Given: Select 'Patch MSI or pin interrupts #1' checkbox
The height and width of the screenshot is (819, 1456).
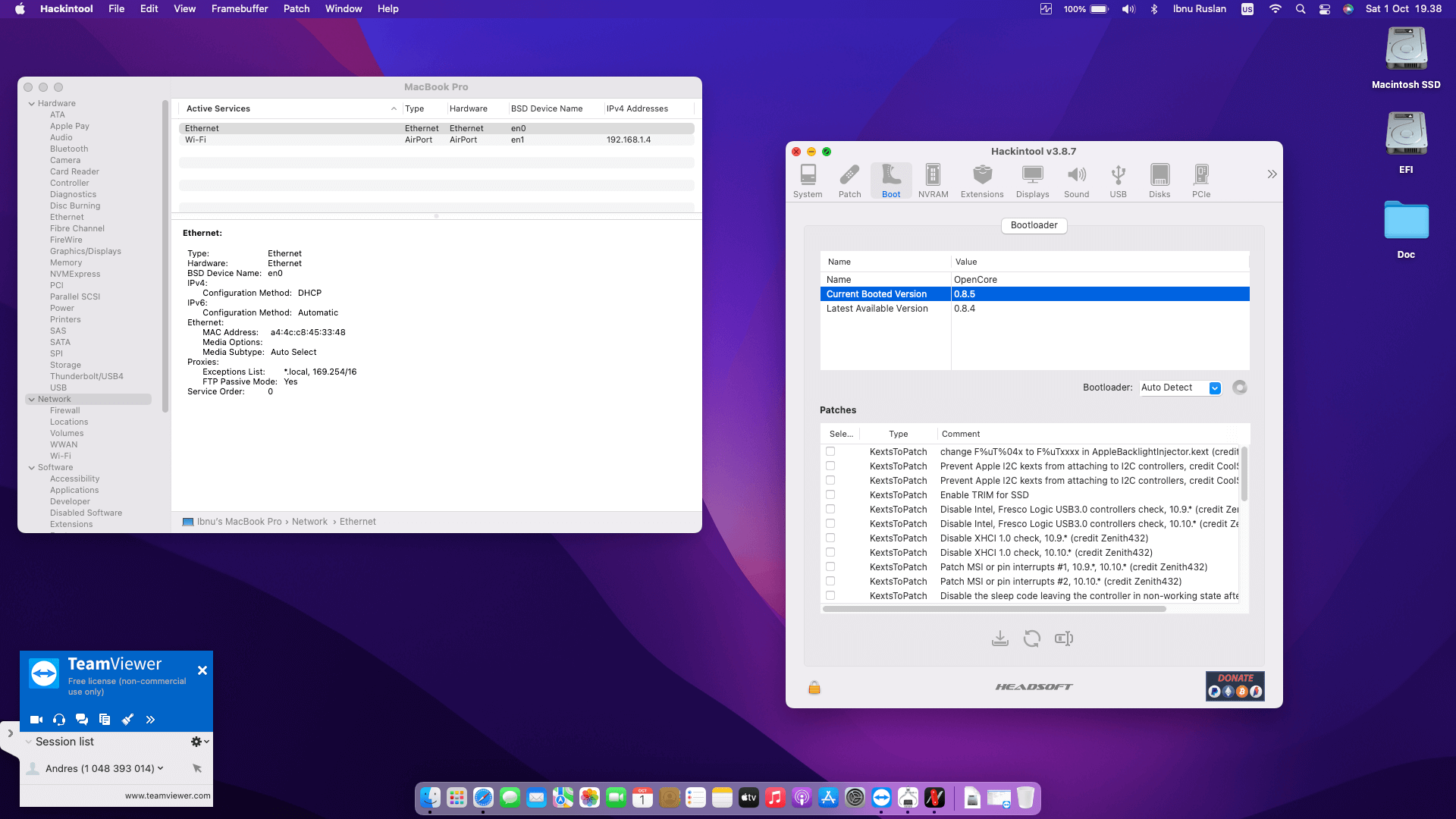Looking at the screenshot, I should point(830,567).
